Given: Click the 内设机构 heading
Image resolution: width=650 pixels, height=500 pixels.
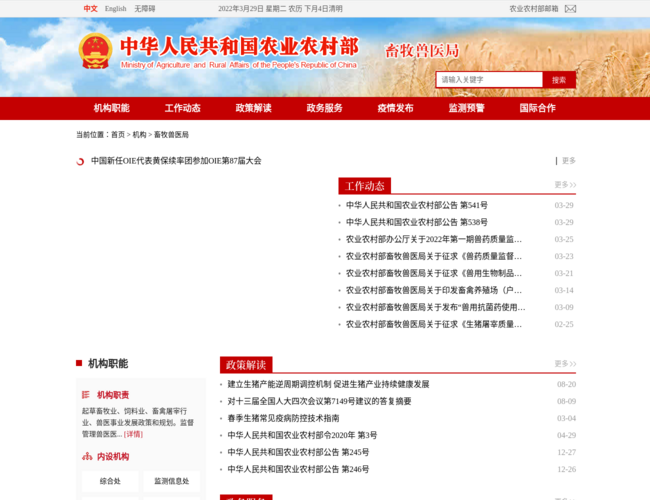Looking at the screenshot, I should [113, 456].
